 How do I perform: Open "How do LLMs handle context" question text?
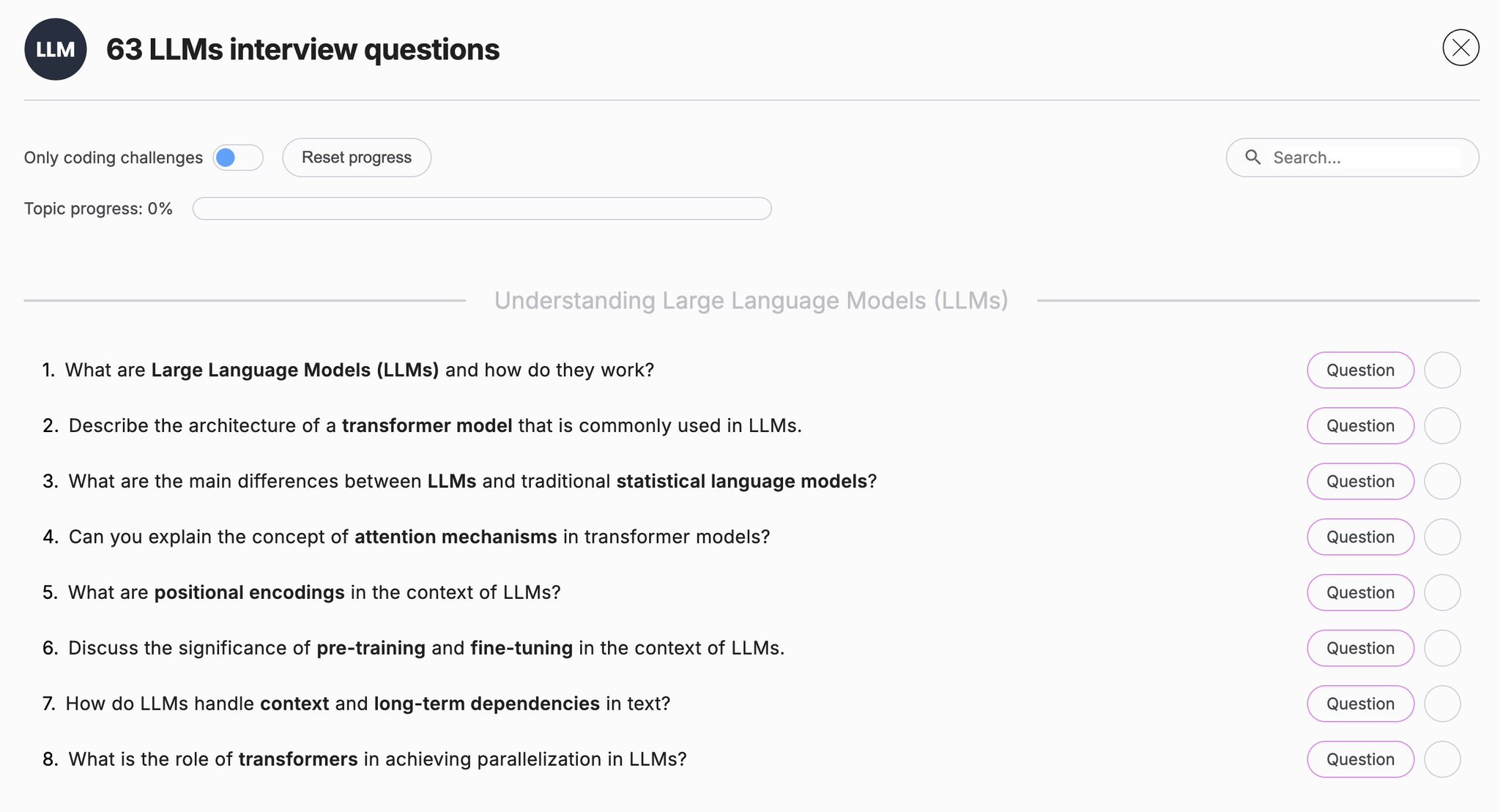[368, 704]
